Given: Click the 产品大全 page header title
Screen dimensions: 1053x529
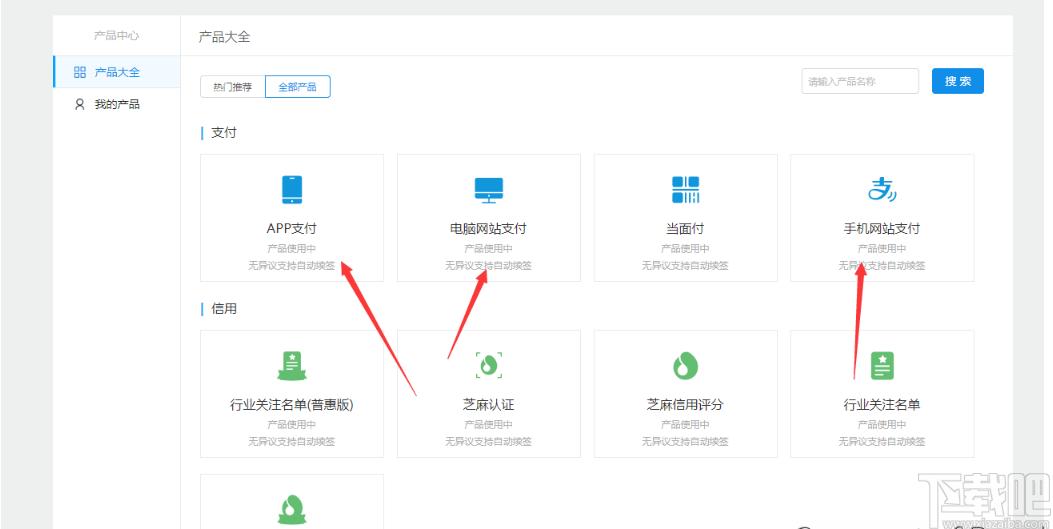Looking at the screenshot, I should click(224, 37).
